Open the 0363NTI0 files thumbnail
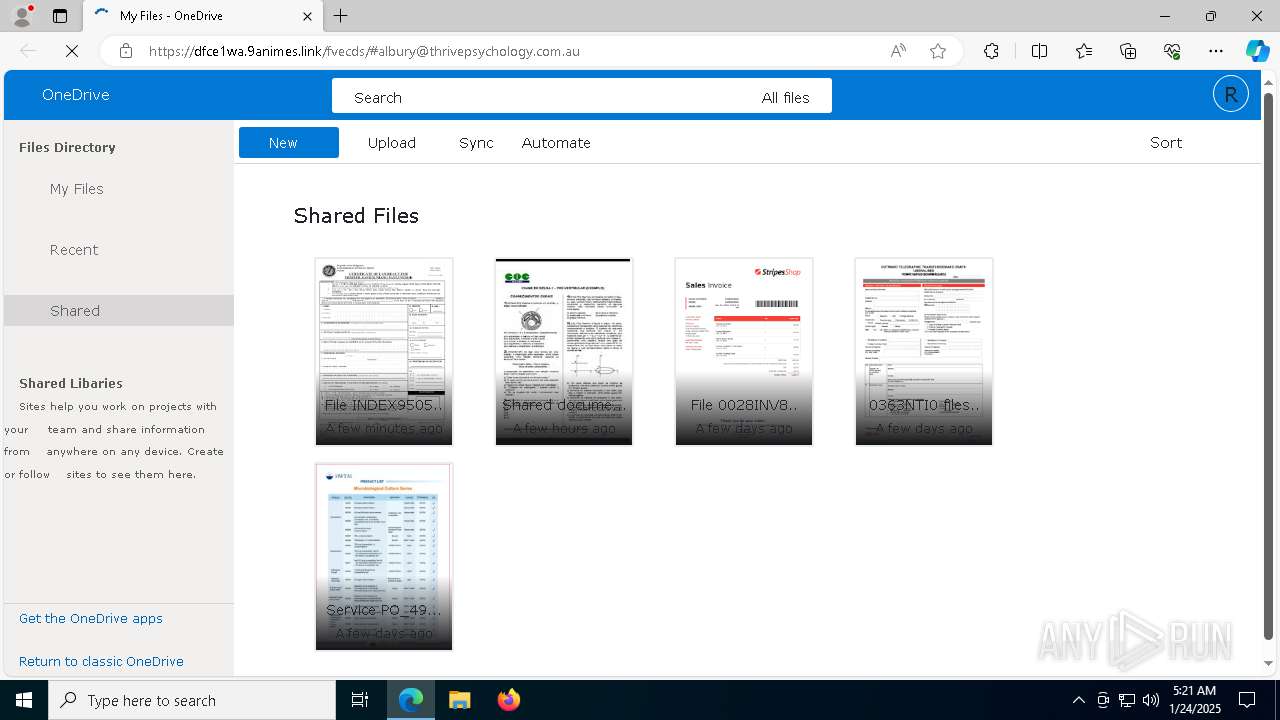 pos(924,351)
